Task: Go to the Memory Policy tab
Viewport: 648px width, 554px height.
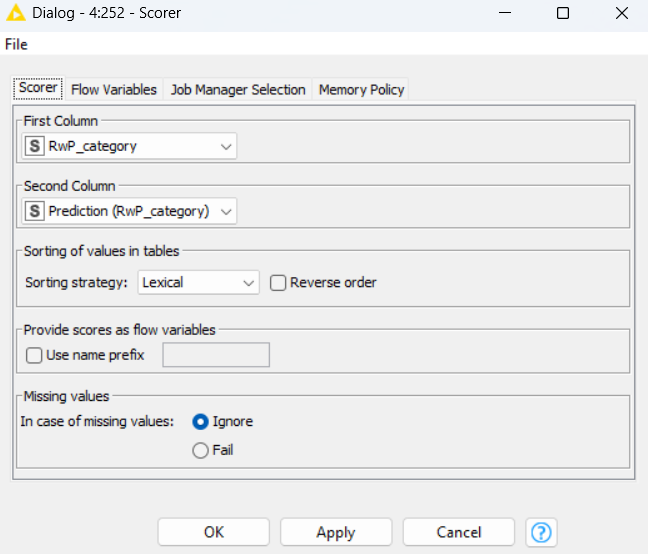Action: pos(361,89)
